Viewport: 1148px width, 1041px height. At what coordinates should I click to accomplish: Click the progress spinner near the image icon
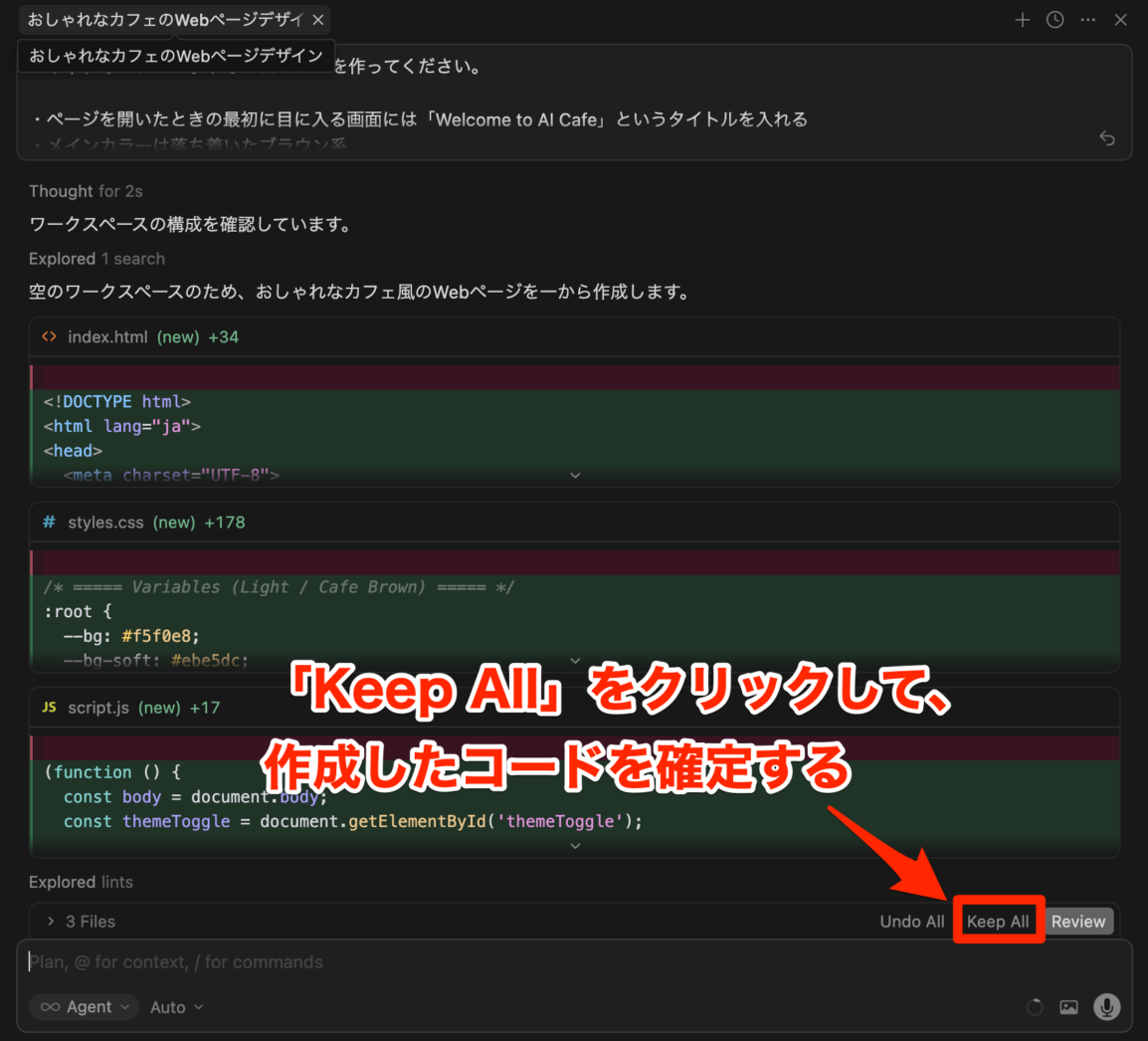tap(1035, 1007)
